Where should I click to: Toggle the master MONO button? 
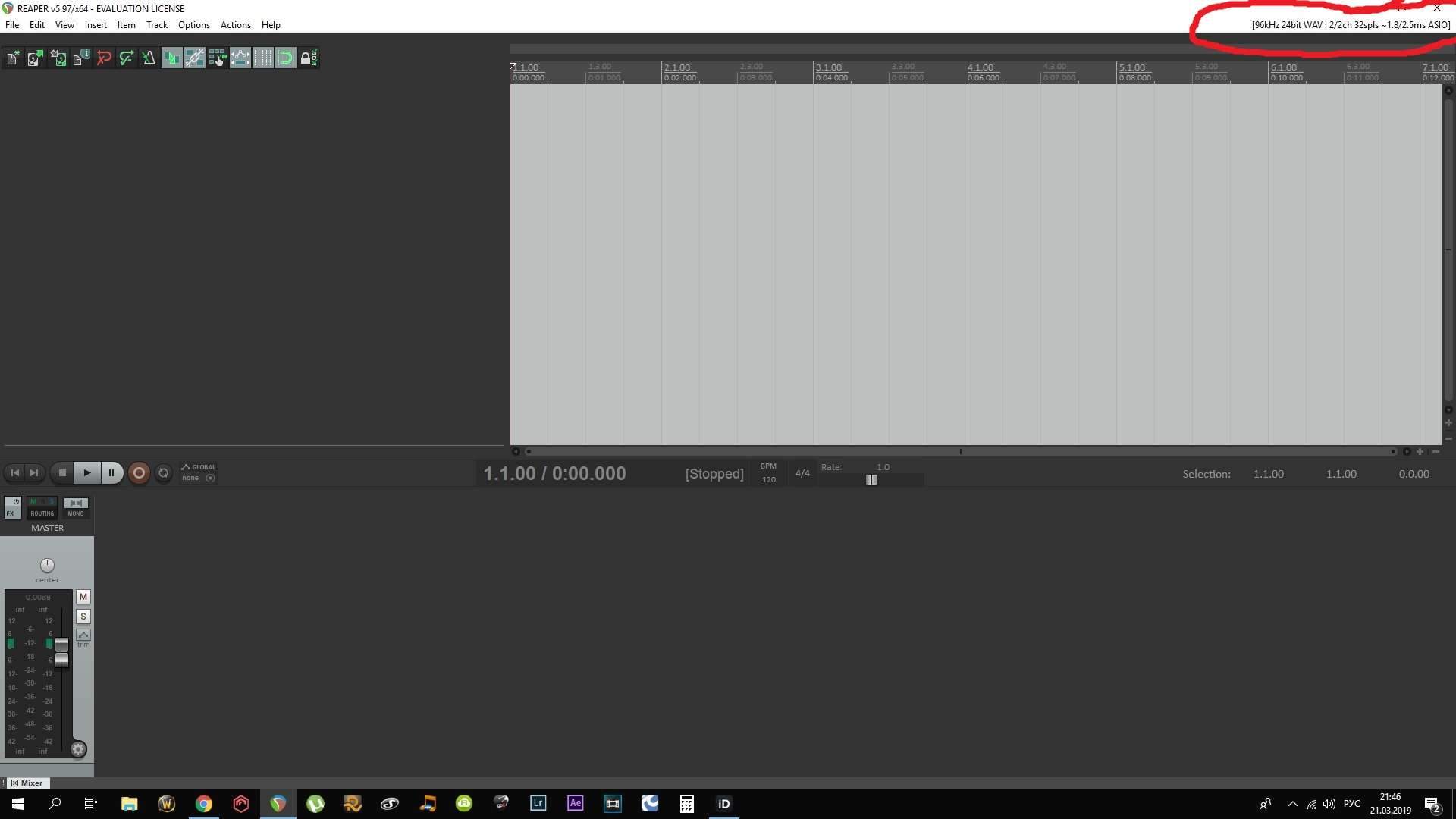(76, 507)
